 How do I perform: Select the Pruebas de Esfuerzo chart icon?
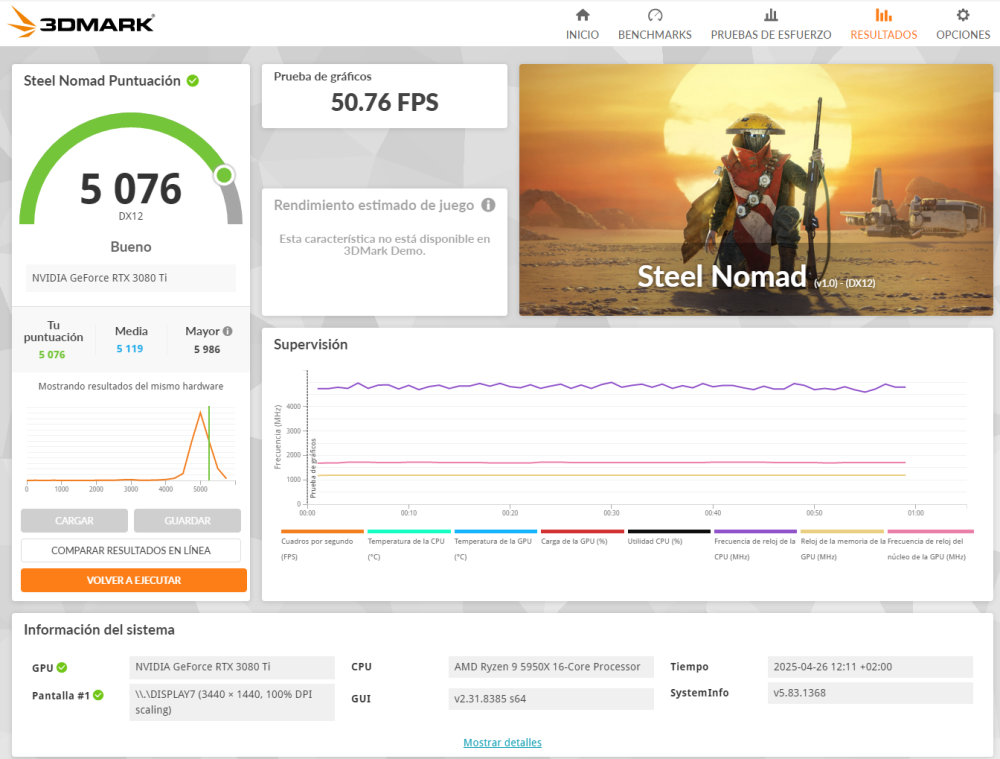(770, 15)
